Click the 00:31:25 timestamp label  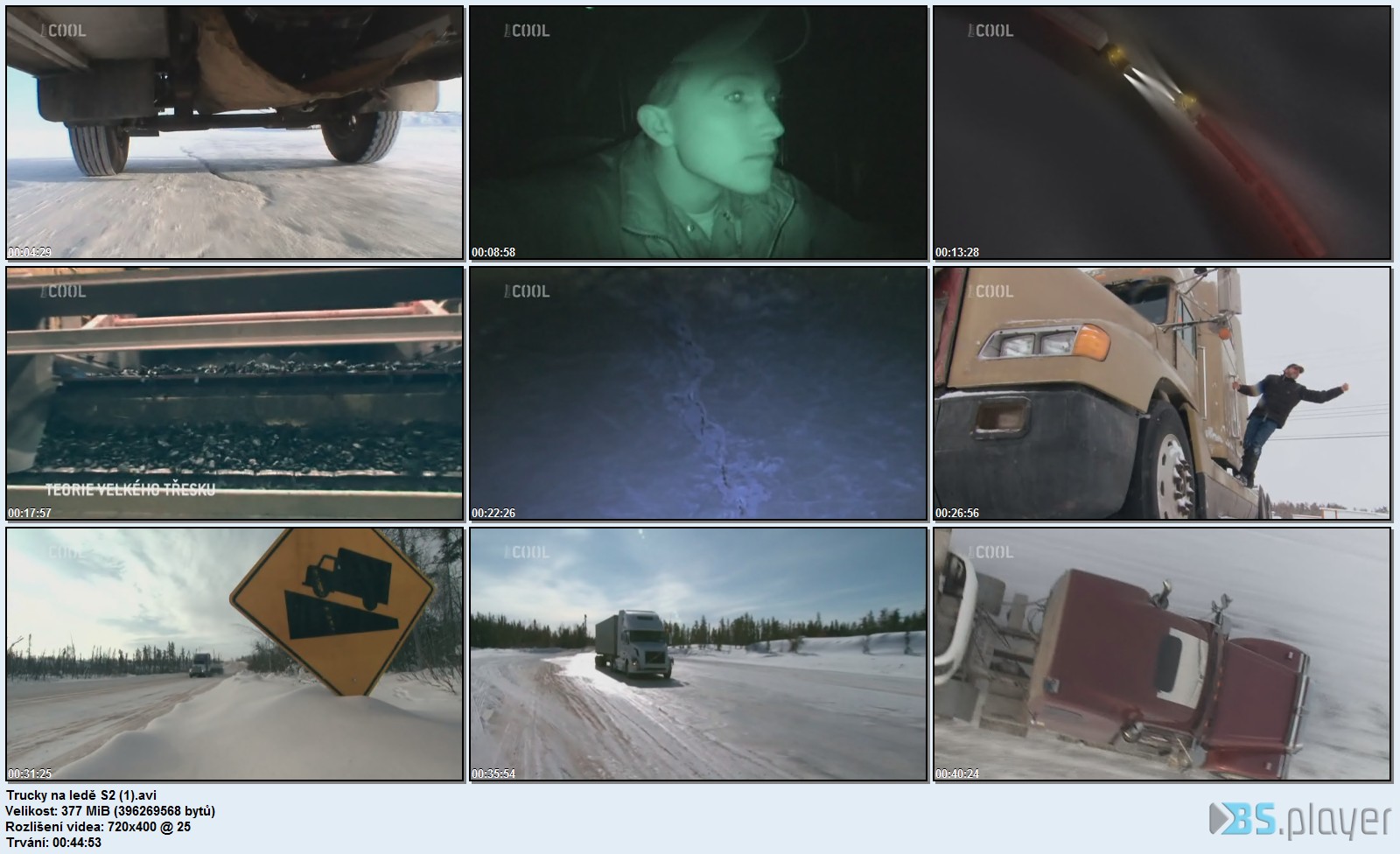(x=30, y=773)
